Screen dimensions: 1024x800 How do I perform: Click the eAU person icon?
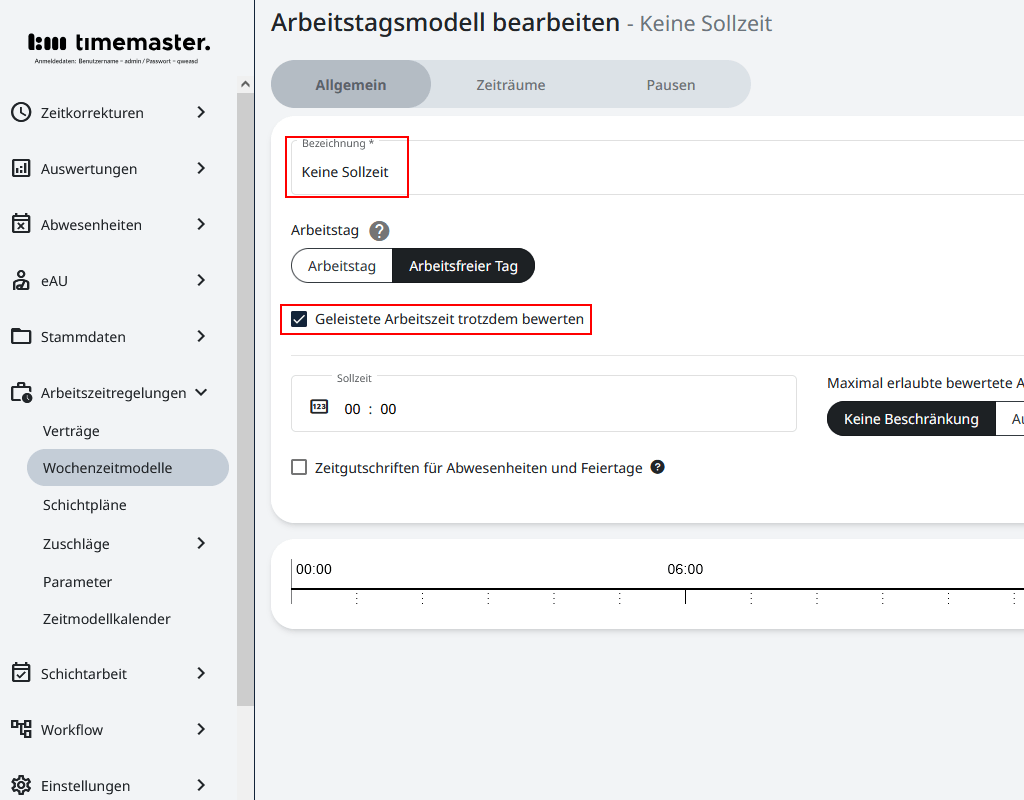pyautogui.click(x=22, y=280)
